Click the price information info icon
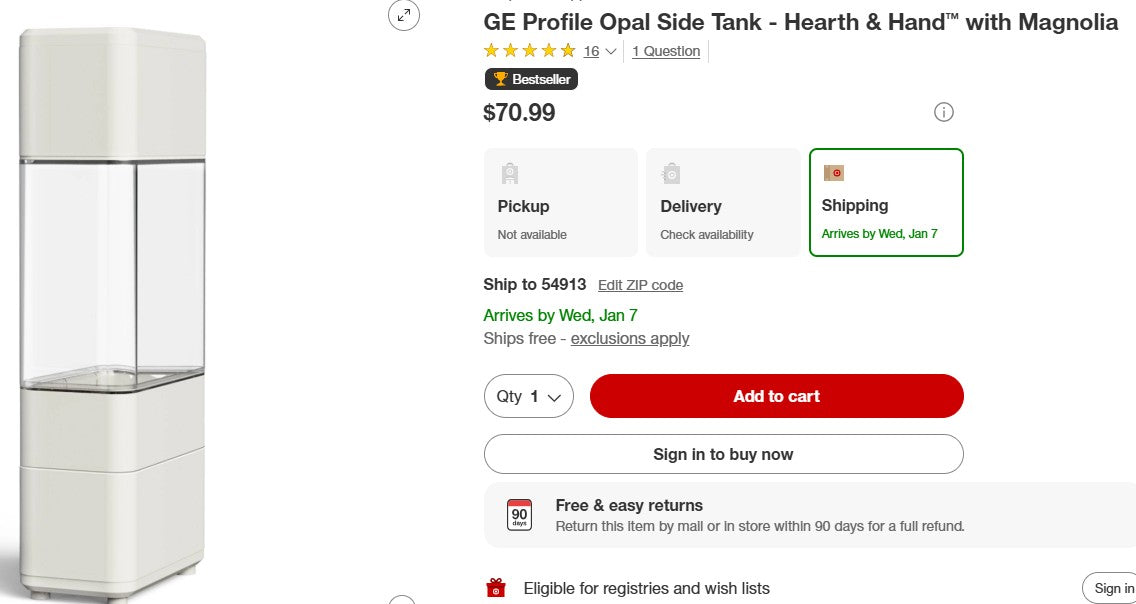This screenshot has width=1136, height=604. pyautogui.click(x=944, y=112)
